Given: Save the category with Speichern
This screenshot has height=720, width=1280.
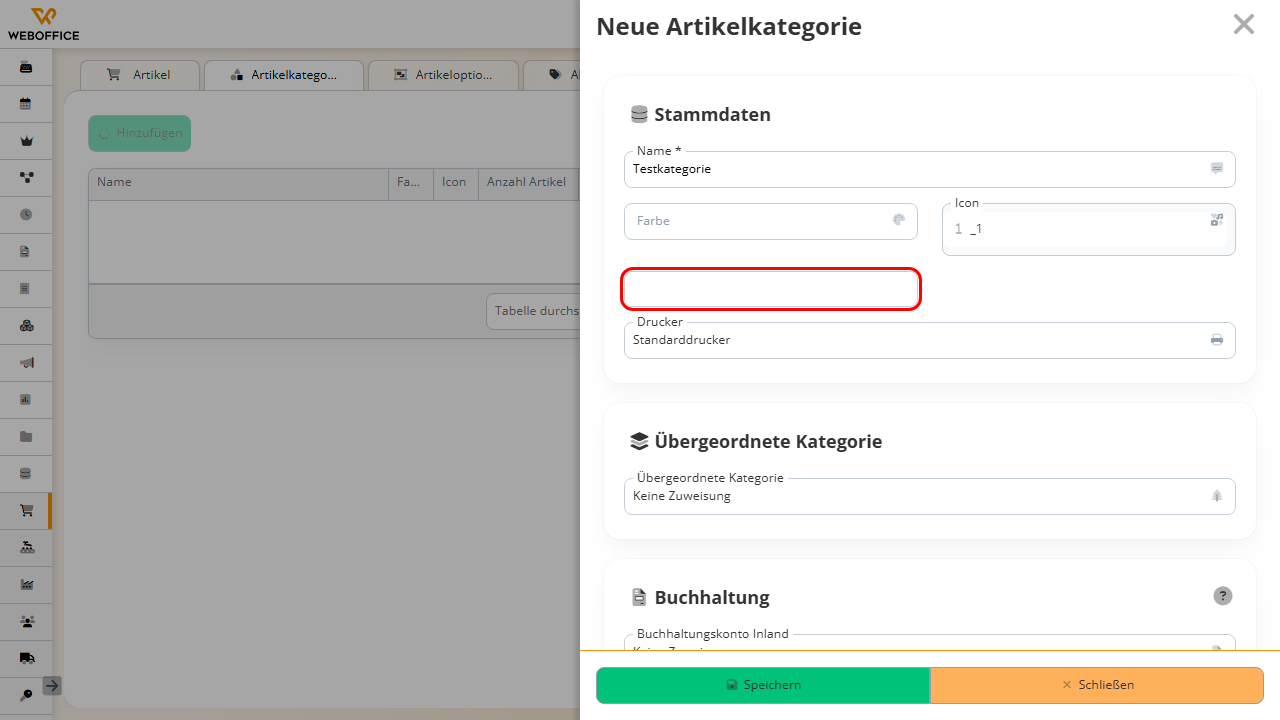Looking at the screenshot, I should (763, 685).
